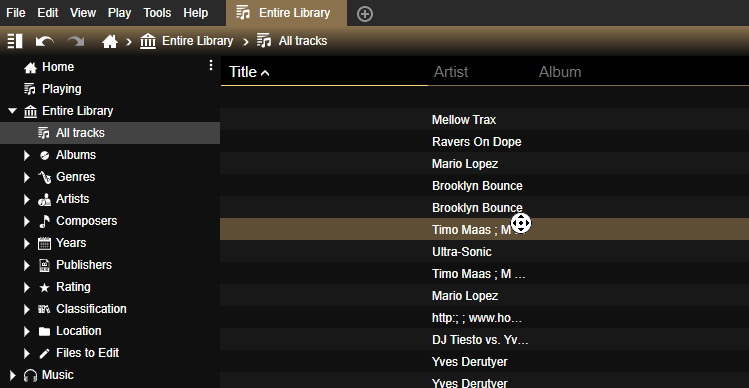Click the Genres saxophone icon

[x=44, y=177]
